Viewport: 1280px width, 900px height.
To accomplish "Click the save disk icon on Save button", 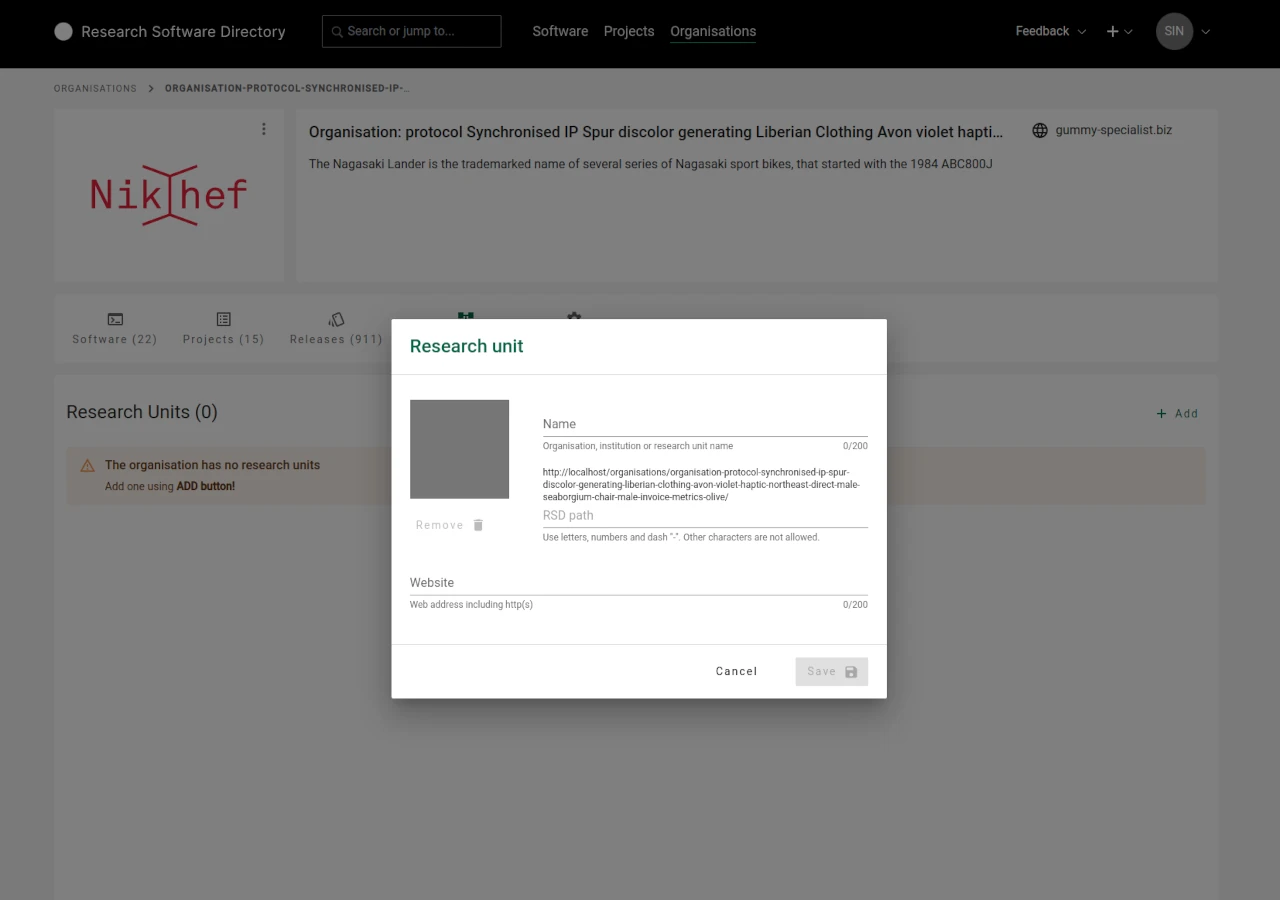I will coord(852,671).
